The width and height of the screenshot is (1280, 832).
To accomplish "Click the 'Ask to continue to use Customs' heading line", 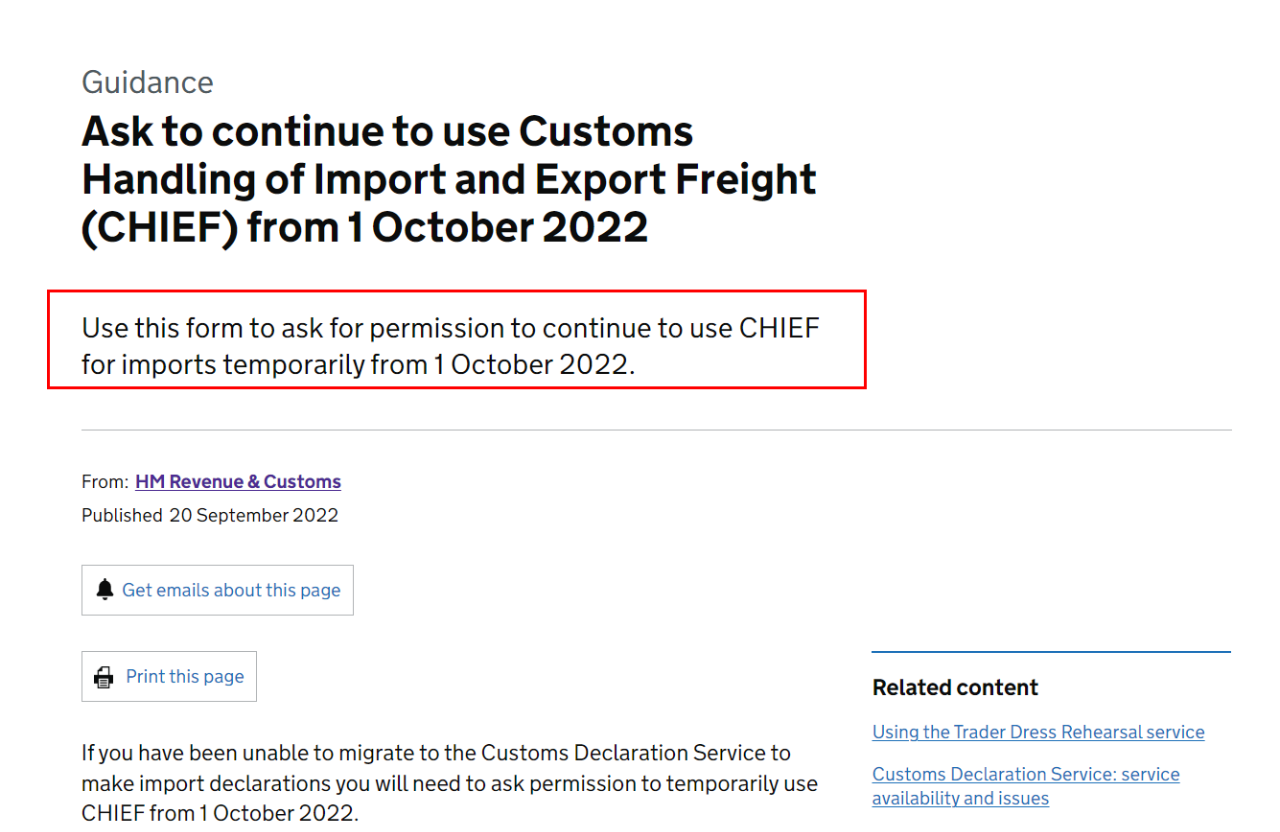I will tap(387, 132).
